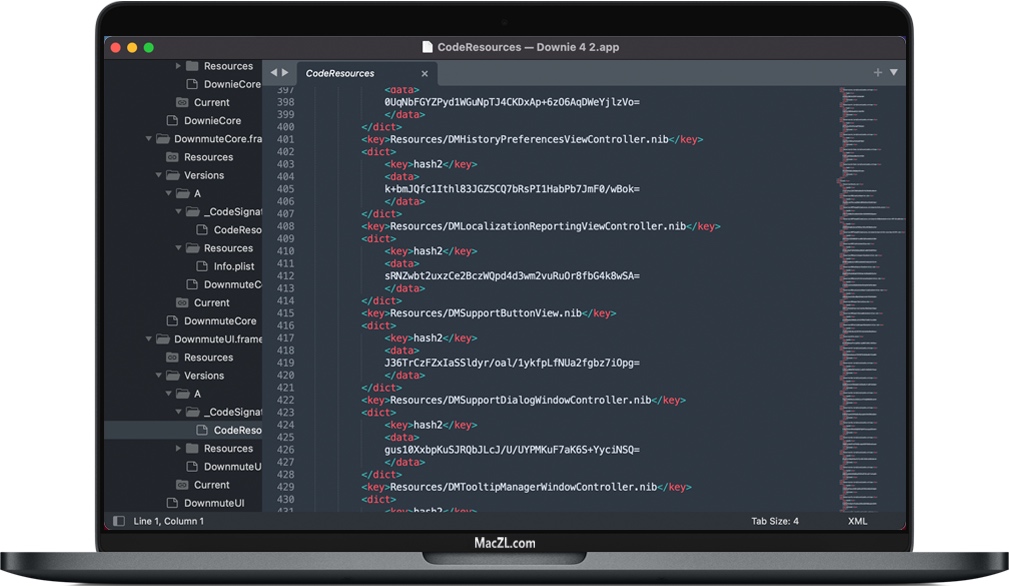Collapse the DownmuteUI.framework disclosure triangle
Viewport: 1009px width, 586px height.
[149, 339]
